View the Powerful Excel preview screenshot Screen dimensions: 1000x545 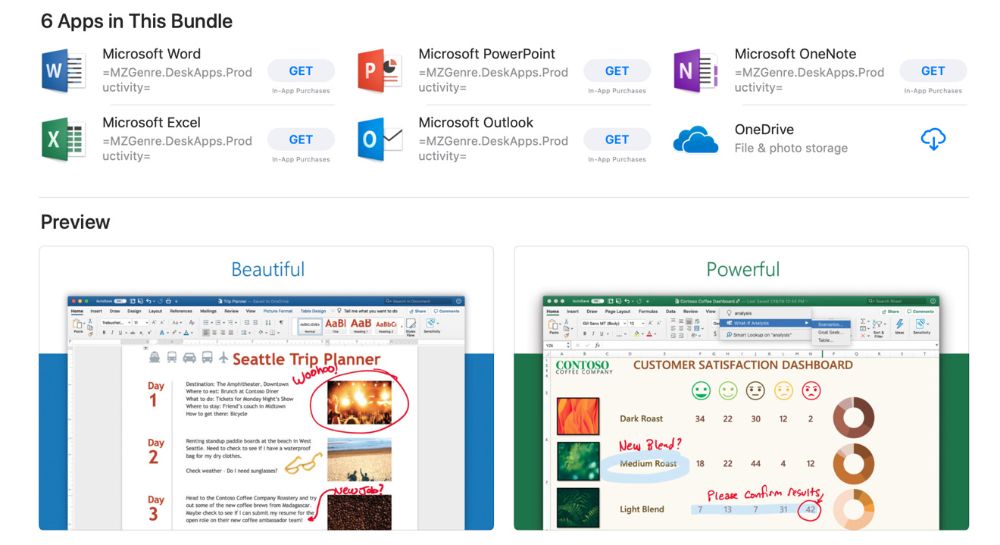(741, 388)
